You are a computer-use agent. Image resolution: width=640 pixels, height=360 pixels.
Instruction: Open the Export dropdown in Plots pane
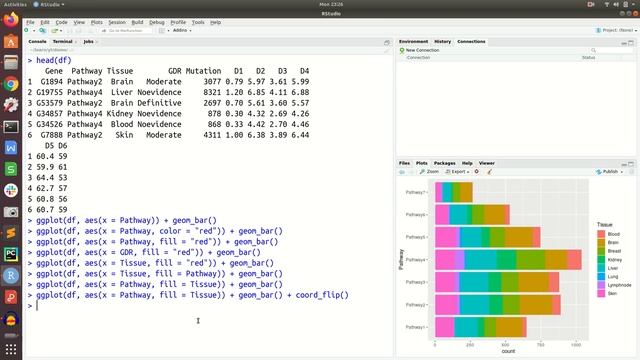pos(457,172)
